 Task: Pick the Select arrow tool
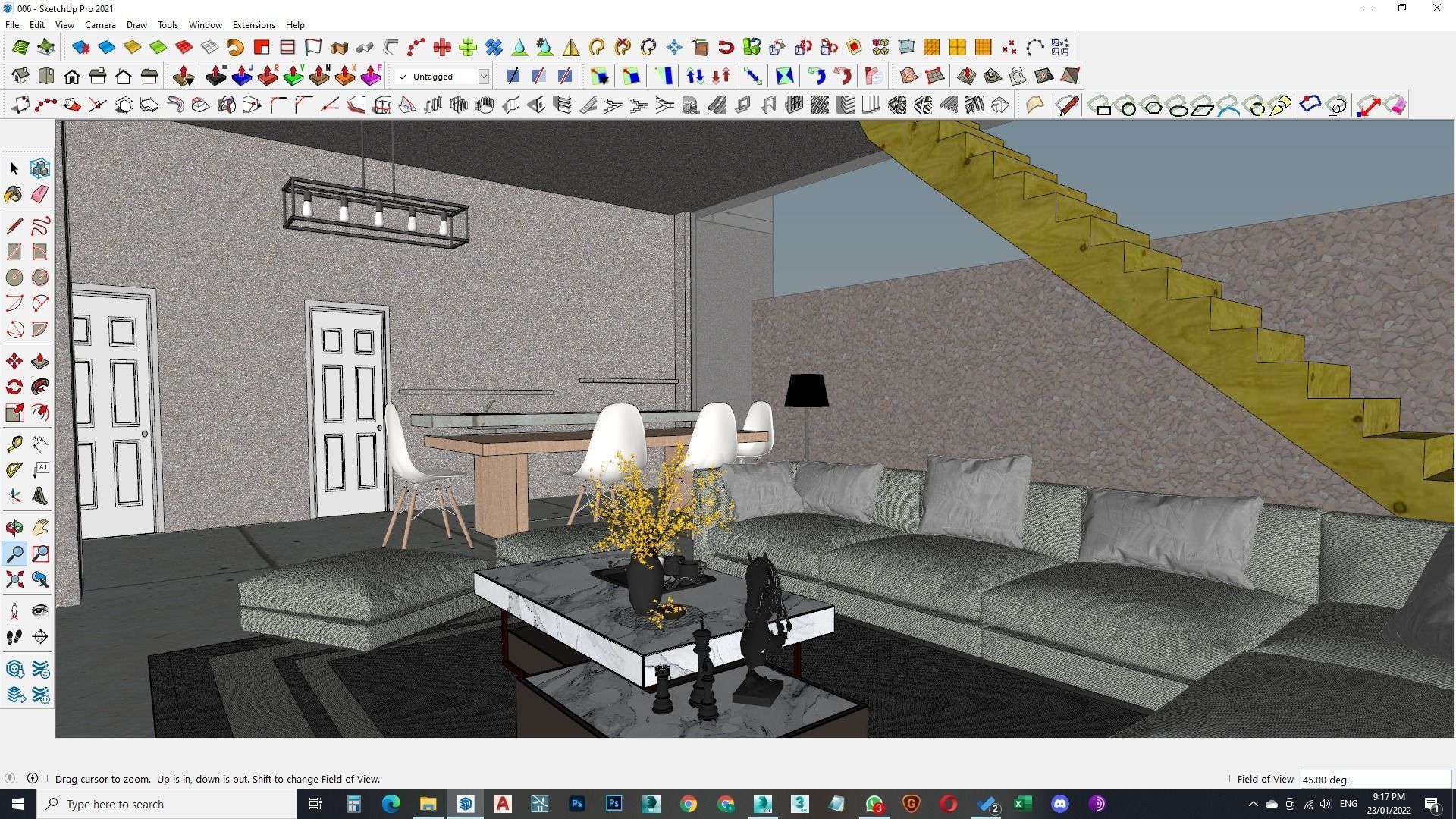[x=14, y=168]
